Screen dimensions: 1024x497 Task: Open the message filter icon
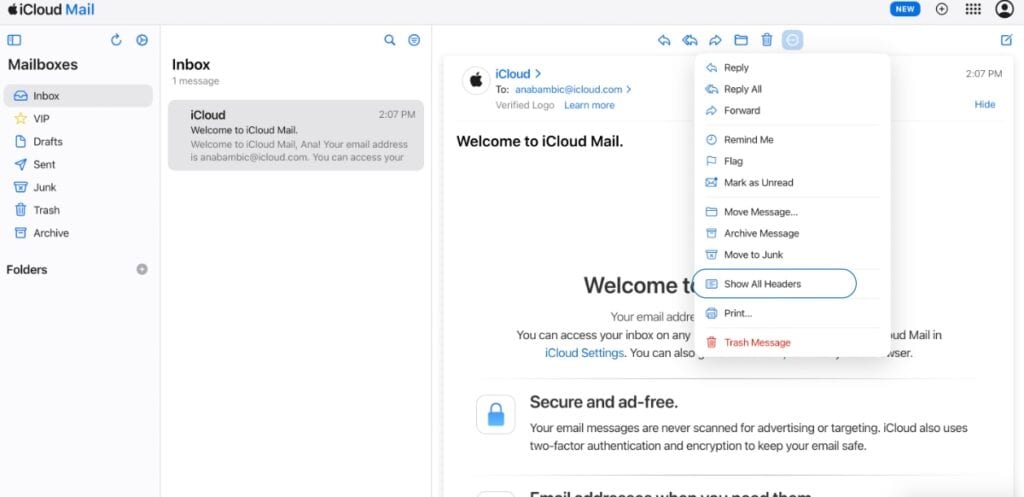(414, 40)
